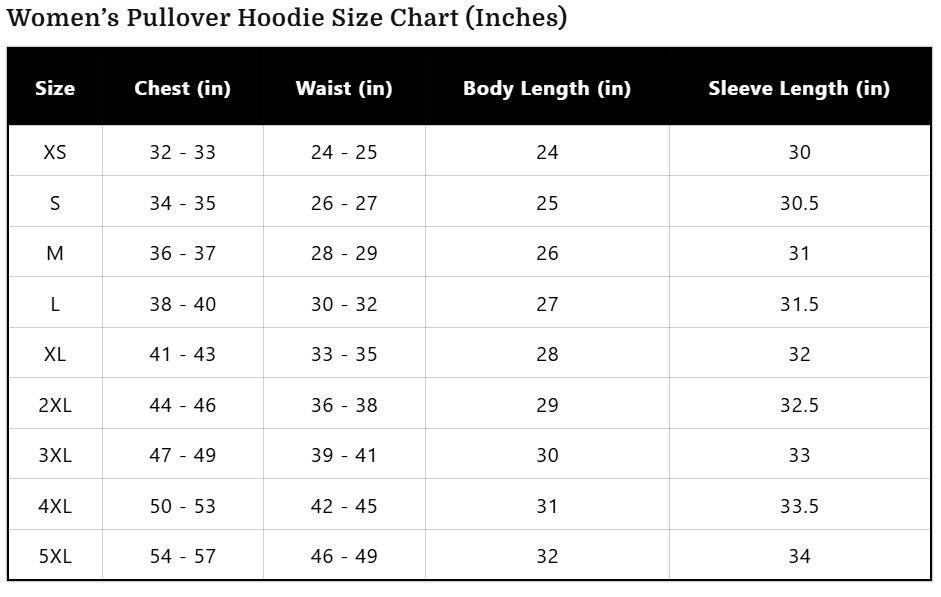Click the body length value 29
This screenshot has height=597, width=941.
pos(547,405)
